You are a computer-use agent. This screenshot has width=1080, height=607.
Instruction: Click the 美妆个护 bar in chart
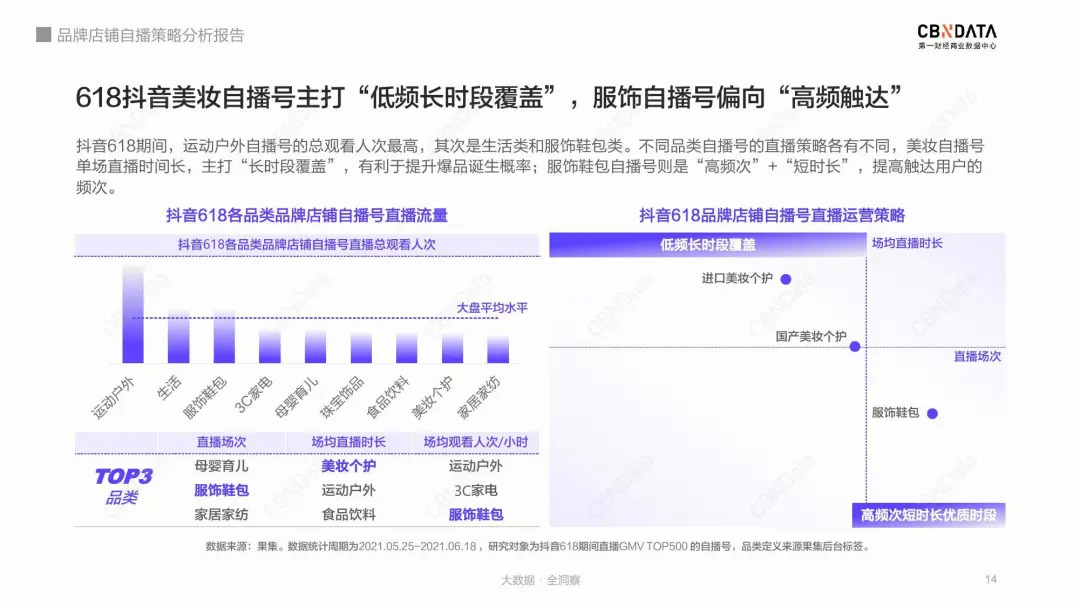(x=453, y=348)
